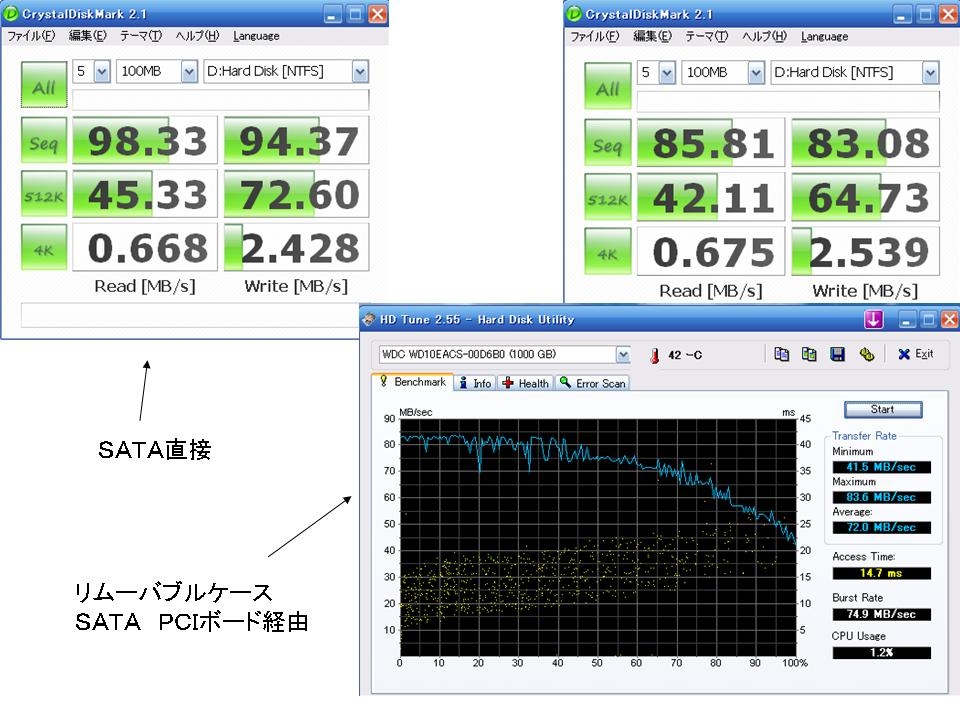The image size is (960, 720).
Task: Click the CPU Usage 1.2% value
Action: [x=881, y=653]
